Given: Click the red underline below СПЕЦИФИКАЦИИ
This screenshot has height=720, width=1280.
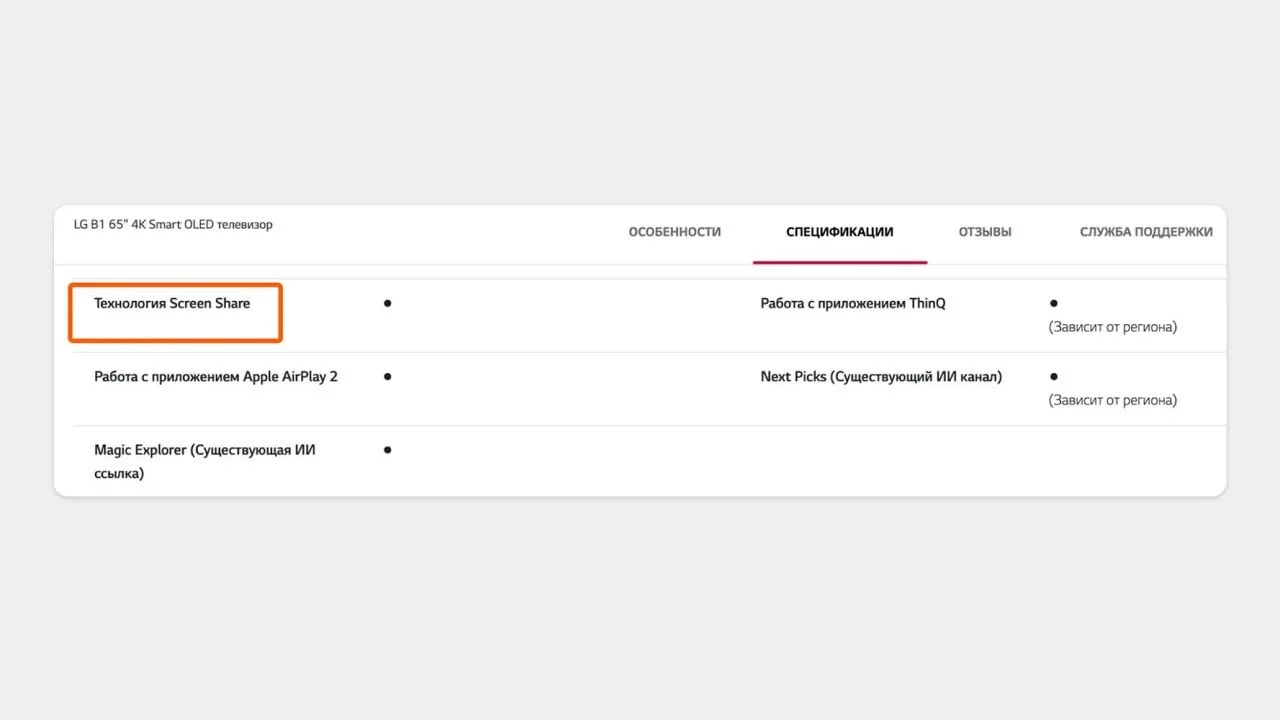Looking at the screenshot, I should tap(840, 262).
